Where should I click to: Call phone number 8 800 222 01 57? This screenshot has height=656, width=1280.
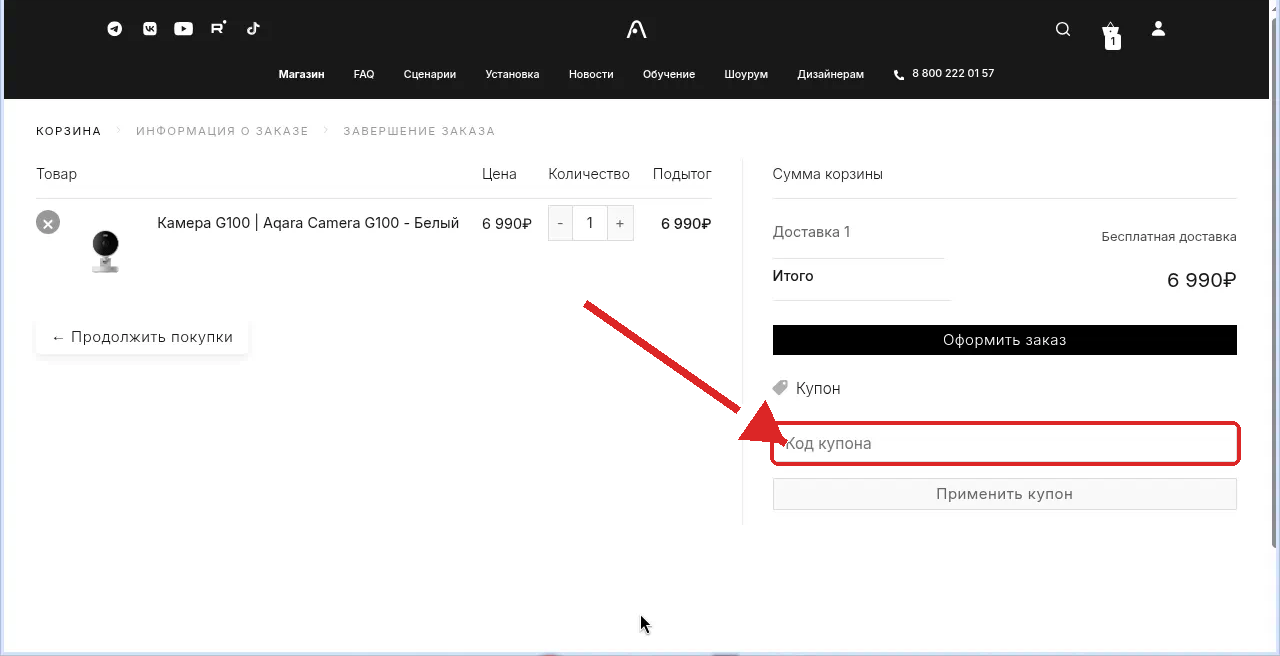[x=944, y=74]
